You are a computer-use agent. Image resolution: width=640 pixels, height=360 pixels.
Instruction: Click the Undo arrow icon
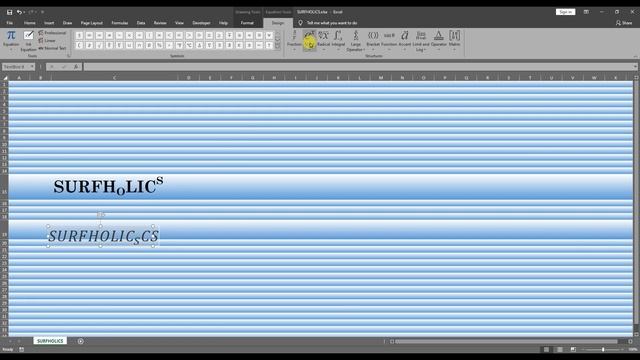point(19,12)
